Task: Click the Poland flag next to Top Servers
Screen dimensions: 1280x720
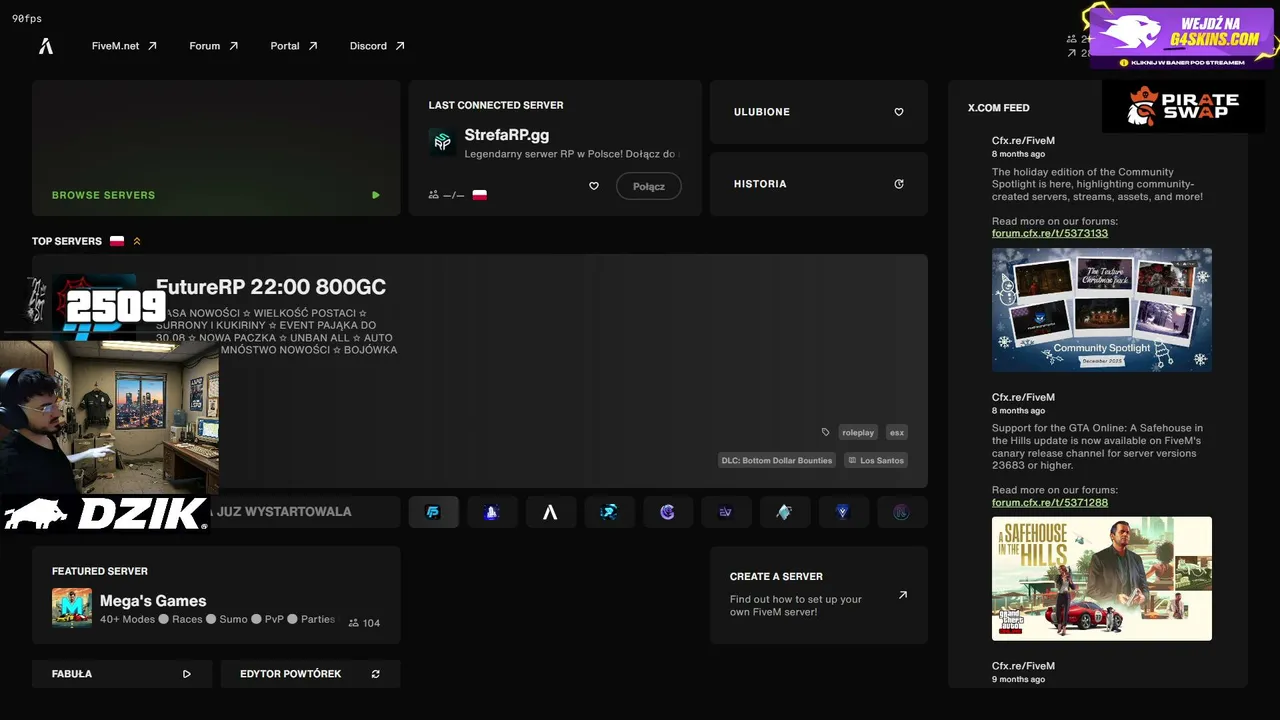Action: 117,241
